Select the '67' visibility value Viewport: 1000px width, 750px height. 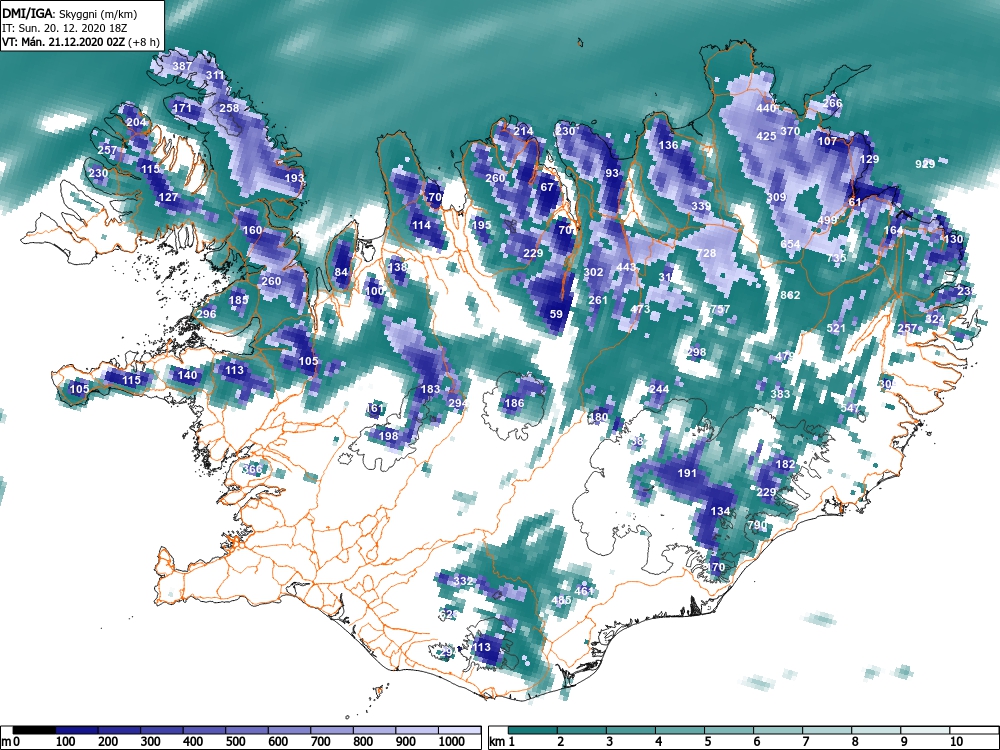click(x=547, y=187)
